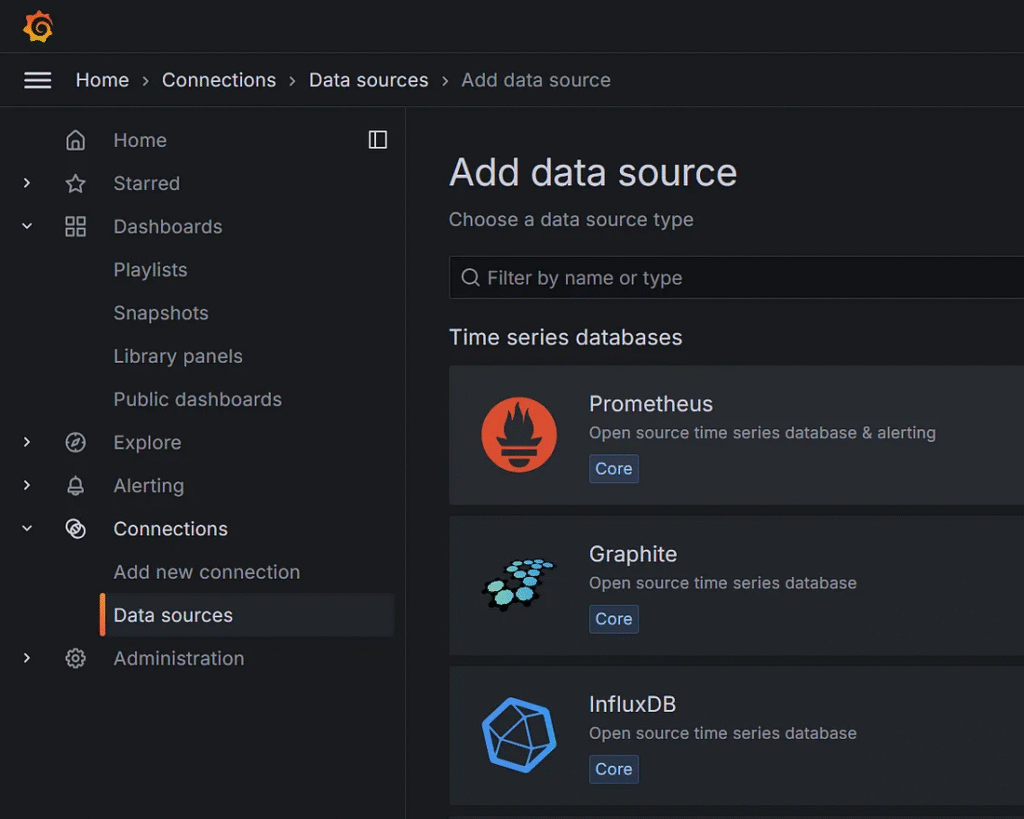Expand the Starred section chevron

(x=27, y=183)
